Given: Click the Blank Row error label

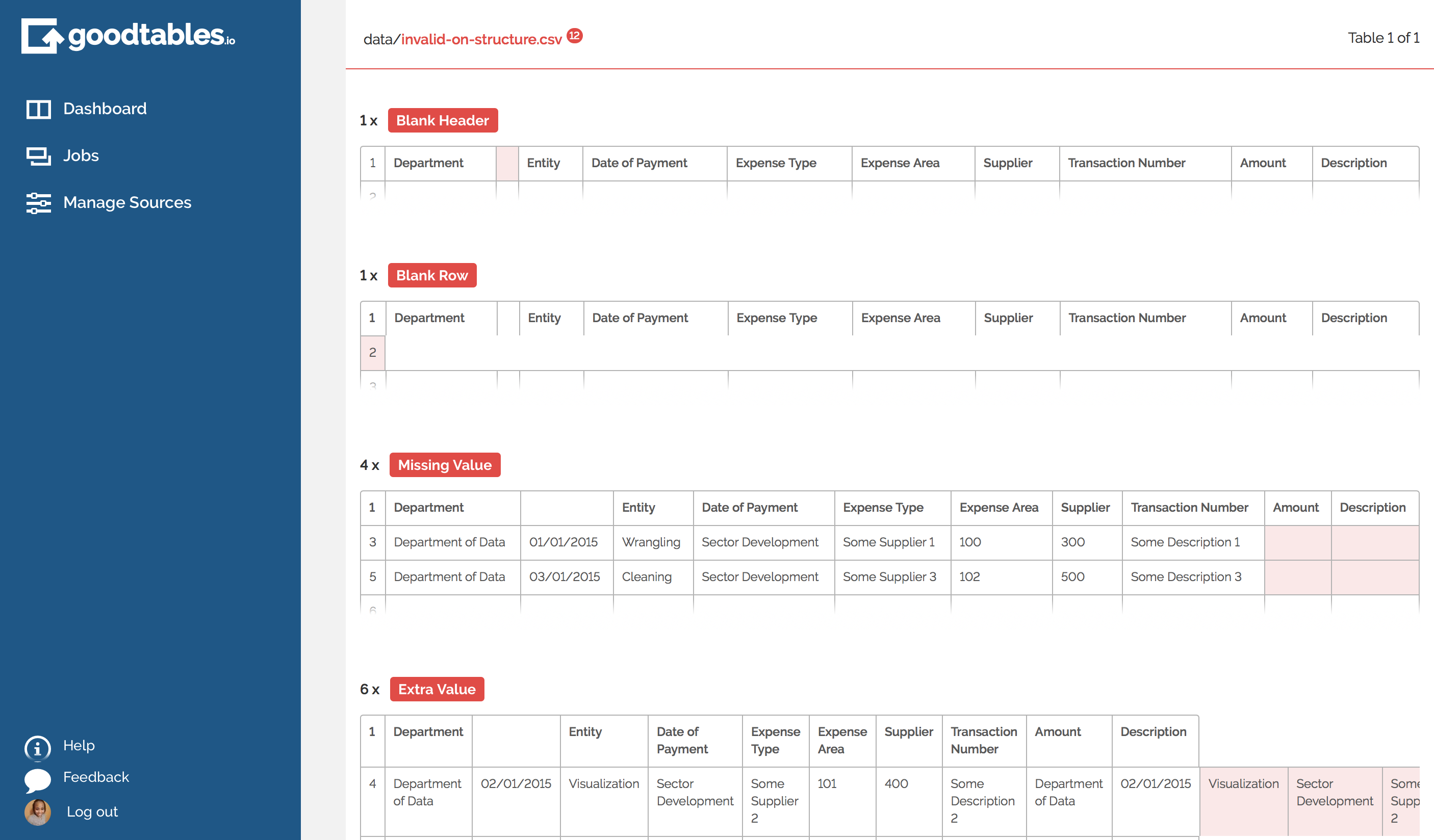Looking at the screenshot, I should tap(432, 275).
